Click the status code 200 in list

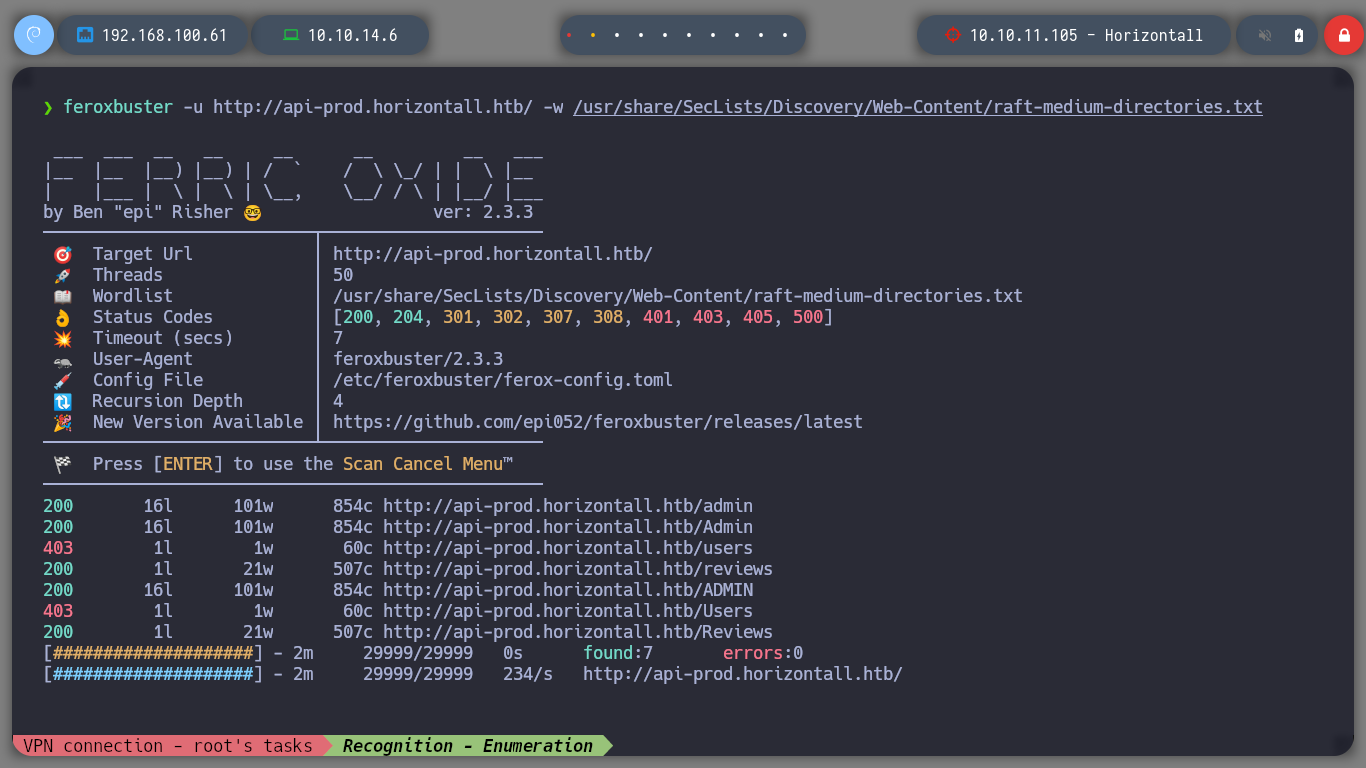click(358, 317)
